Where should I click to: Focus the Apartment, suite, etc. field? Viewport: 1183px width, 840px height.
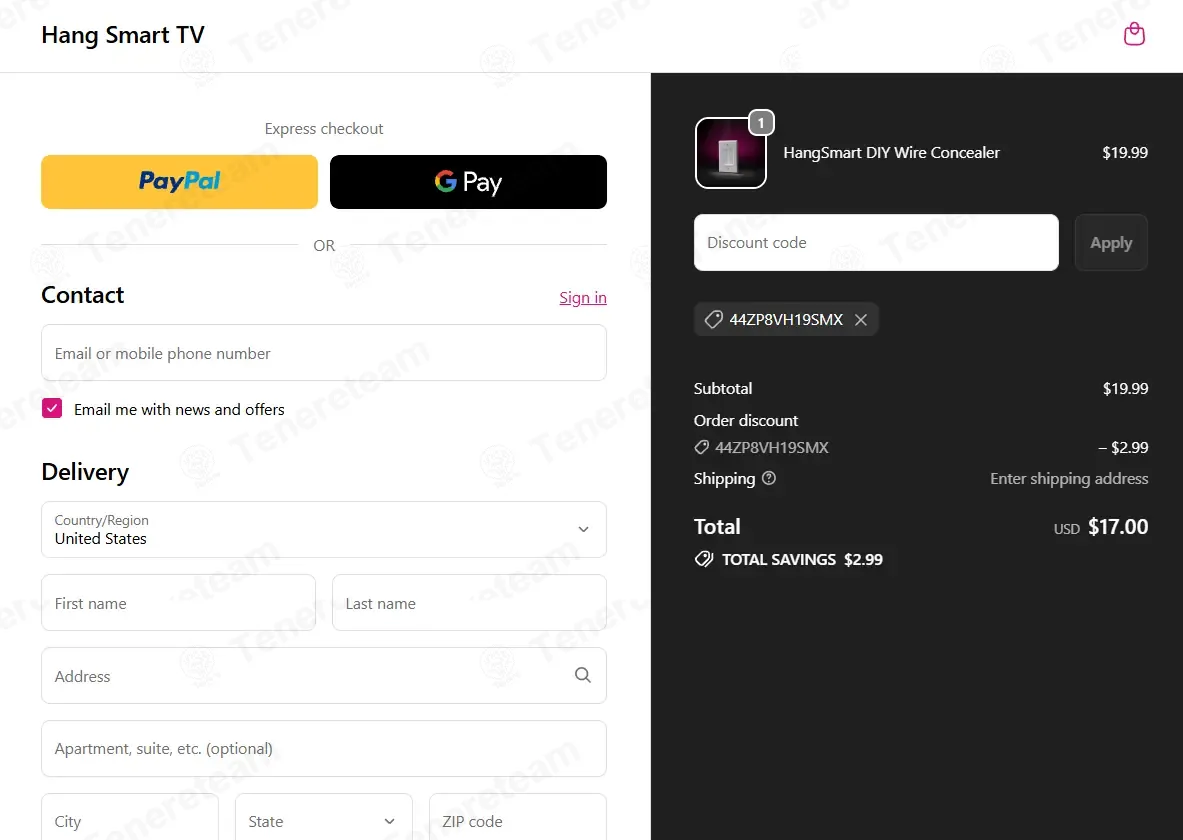point(324,749)
